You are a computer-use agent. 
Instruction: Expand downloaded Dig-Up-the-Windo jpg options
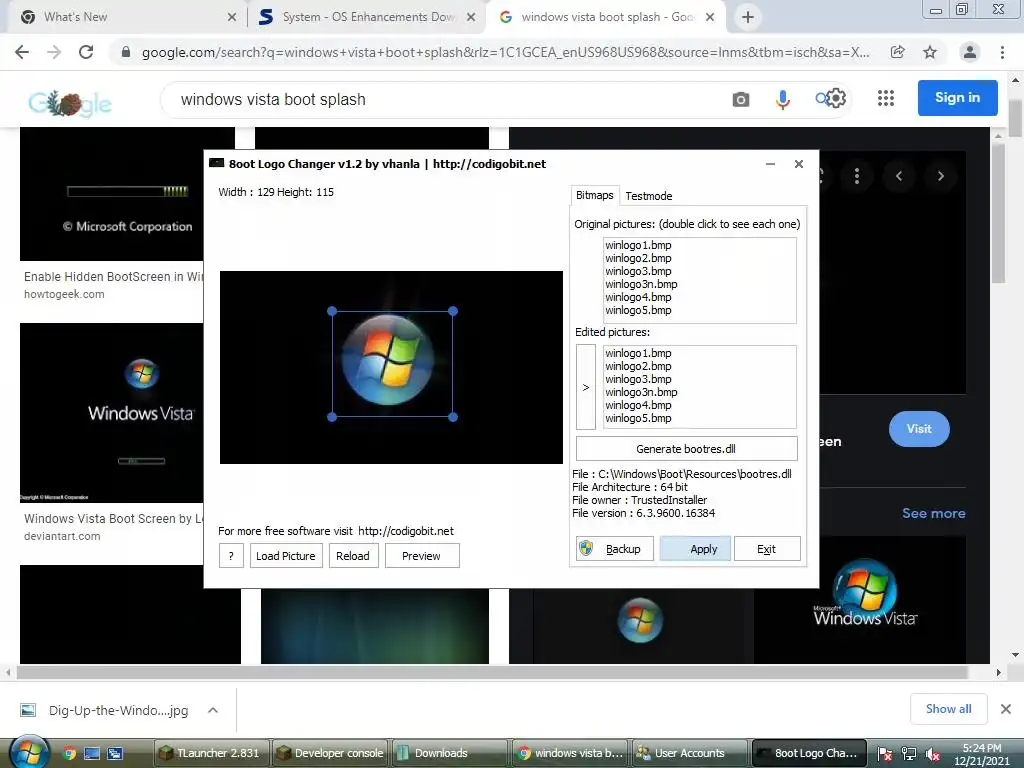[213, 710]
